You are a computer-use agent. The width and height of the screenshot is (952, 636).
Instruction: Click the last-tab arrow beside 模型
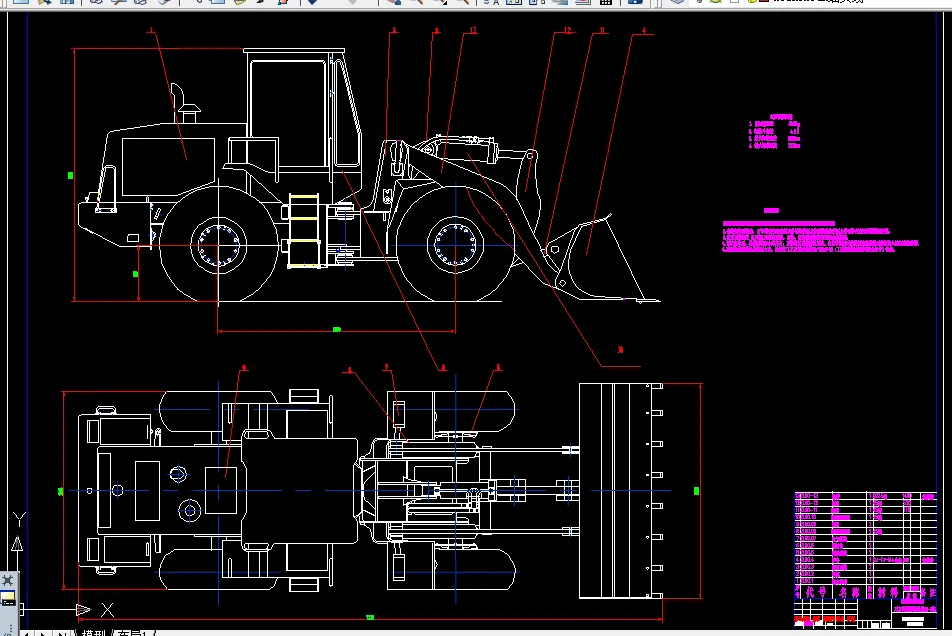pos(61,633)
